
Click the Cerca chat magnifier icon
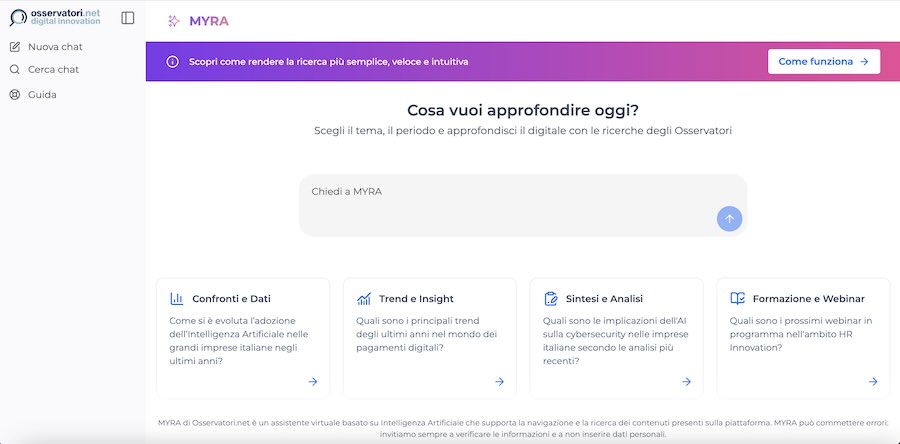click(15, 70)
